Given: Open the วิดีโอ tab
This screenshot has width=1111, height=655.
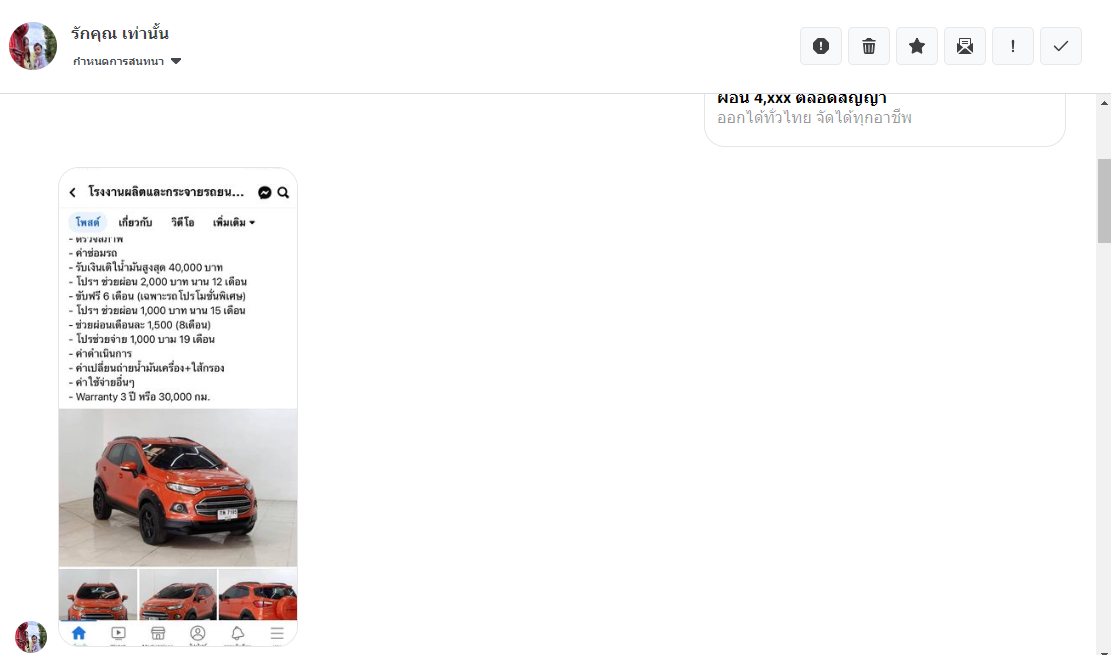Looking at the screenshot, I should pos(182,223).
